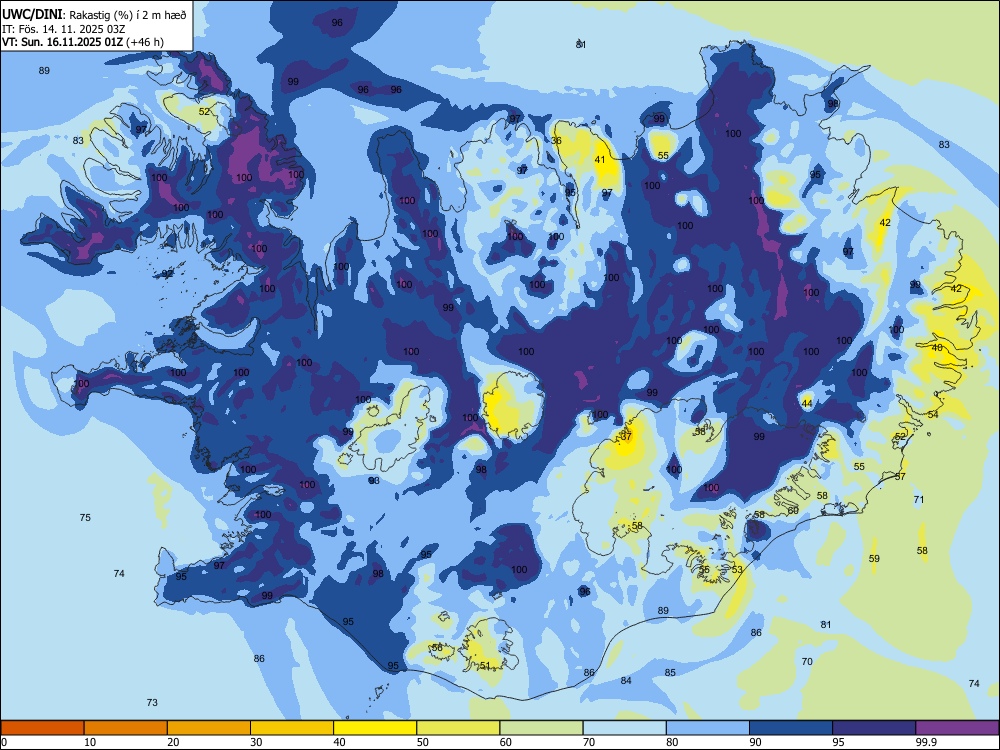Click the title line 'UWC/DINI: Rakastig (%) í 2 m hæð'

pyautogui.click(x=94, y=15)
